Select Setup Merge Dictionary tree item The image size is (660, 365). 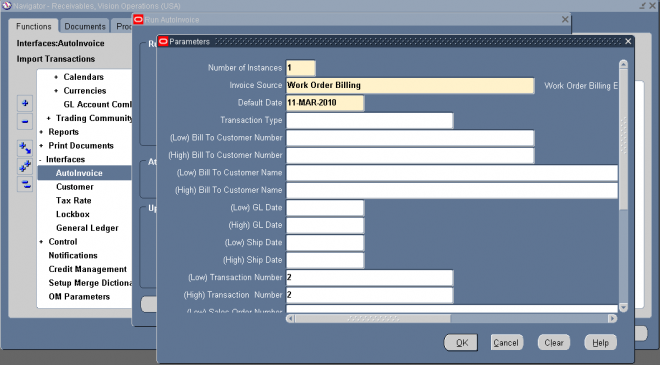tap(90, 283)
